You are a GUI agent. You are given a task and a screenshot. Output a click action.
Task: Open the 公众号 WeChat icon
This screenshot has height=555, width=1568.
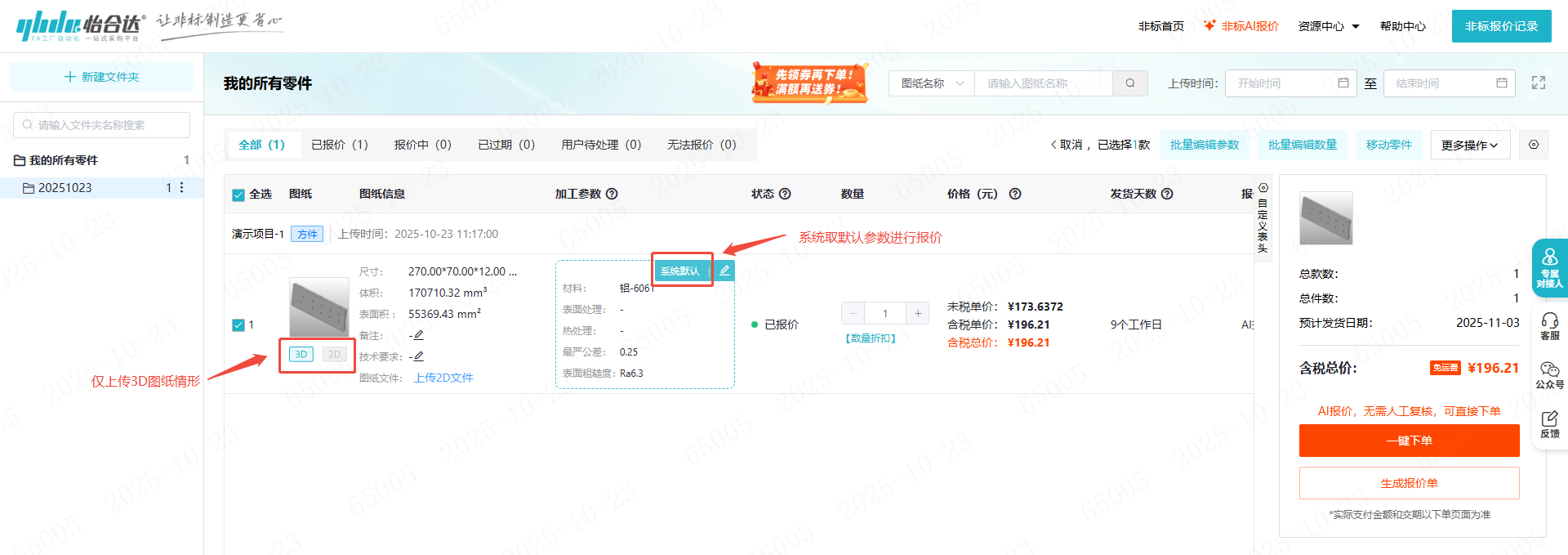(x=1549, y=374)
